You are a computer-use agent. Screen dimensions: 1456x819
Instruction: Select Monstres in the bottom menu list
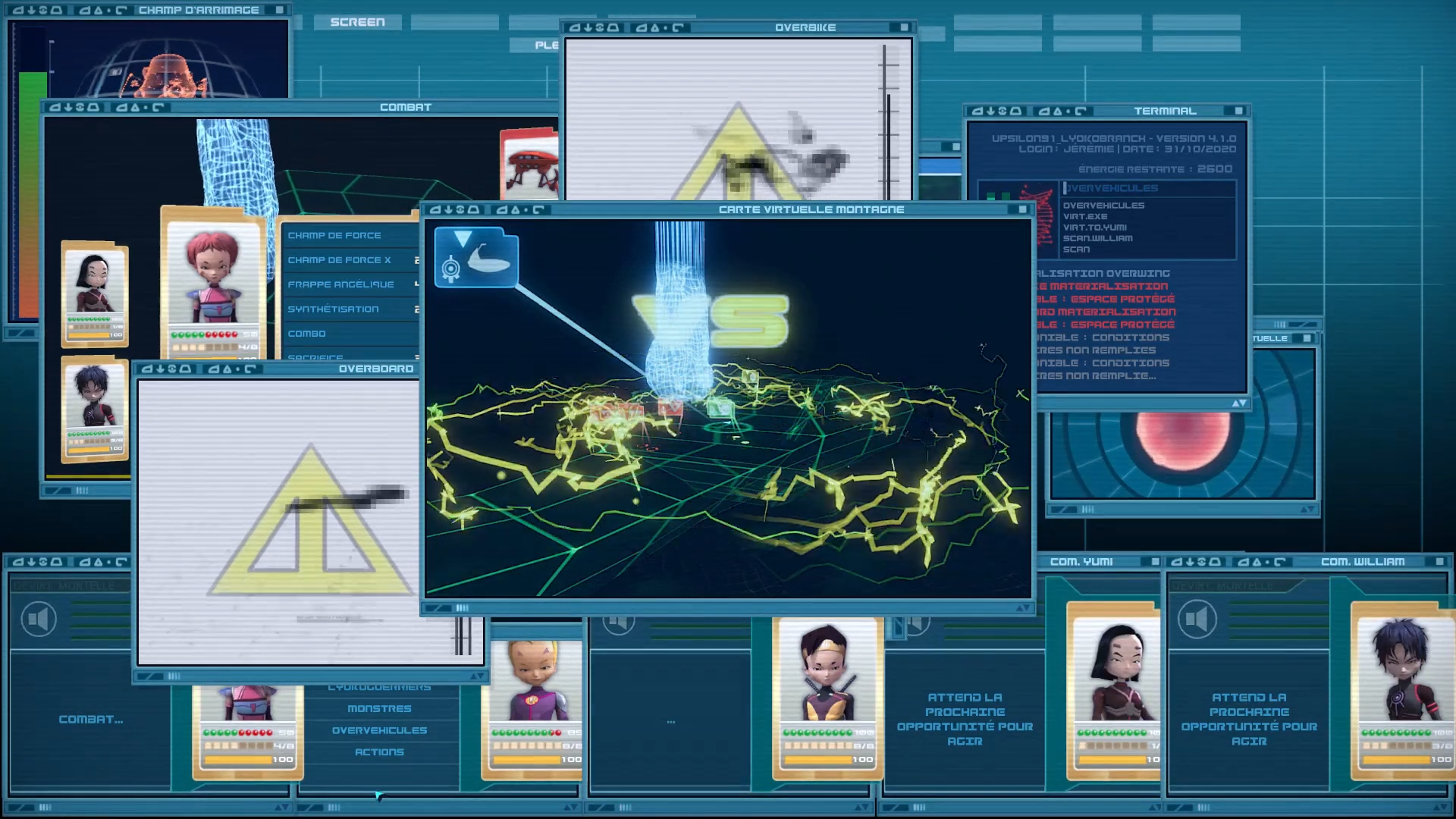379,708
